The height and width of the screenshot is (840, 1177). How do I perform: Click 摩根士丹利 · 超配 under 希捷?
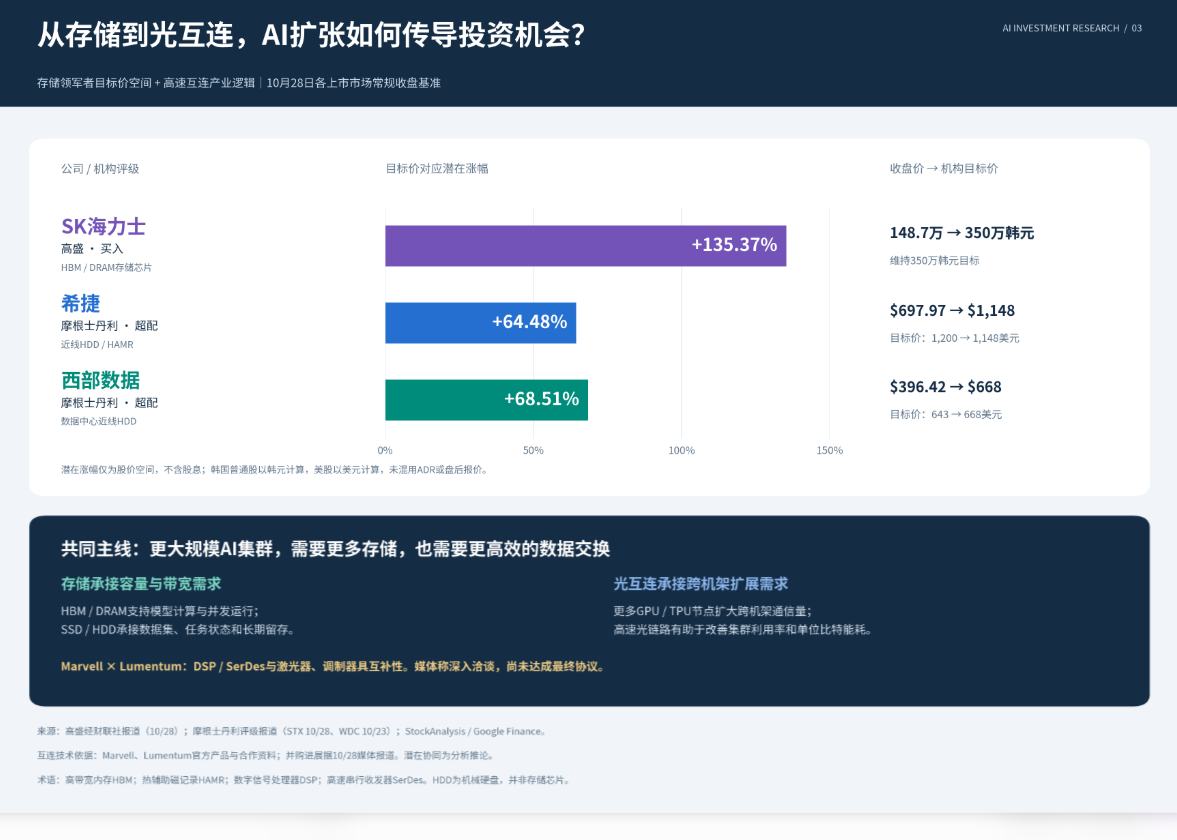(110, 326)
